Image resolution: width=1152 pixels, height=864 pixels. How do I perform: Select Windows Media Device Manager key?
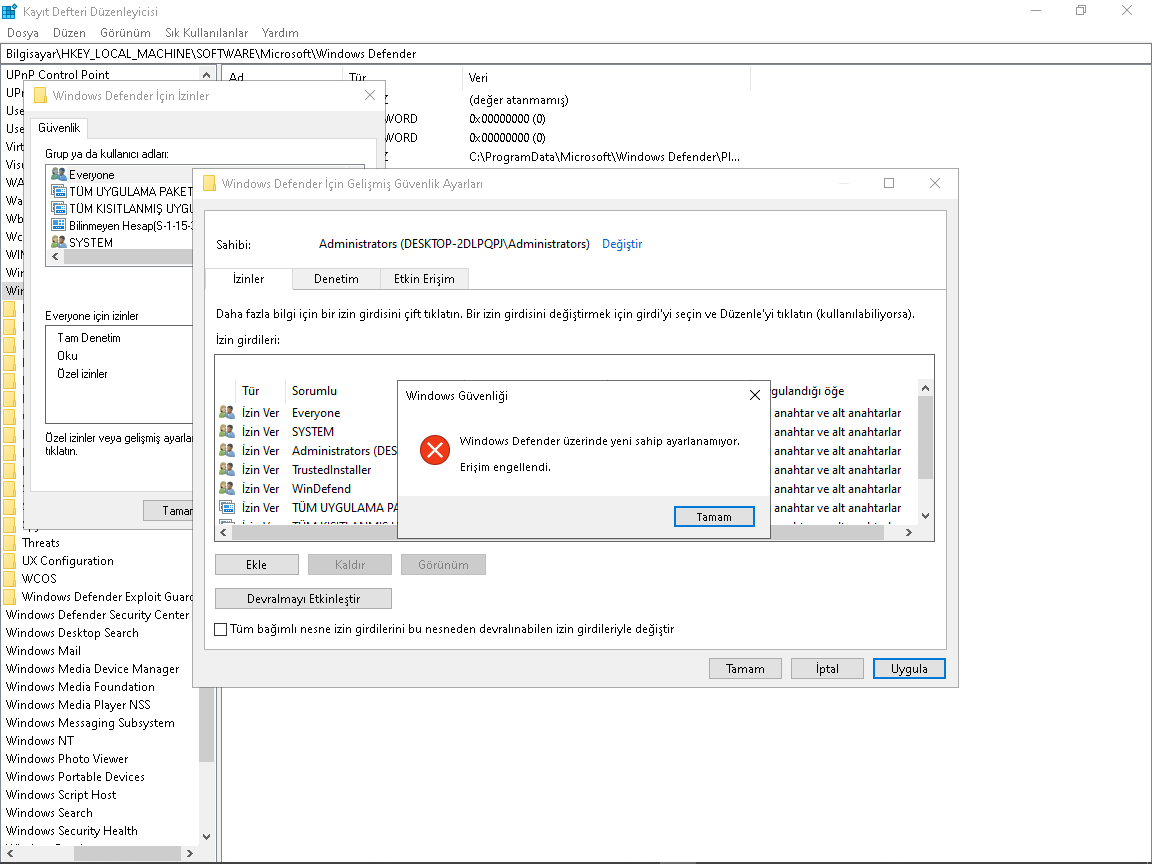tap(93, 669)
